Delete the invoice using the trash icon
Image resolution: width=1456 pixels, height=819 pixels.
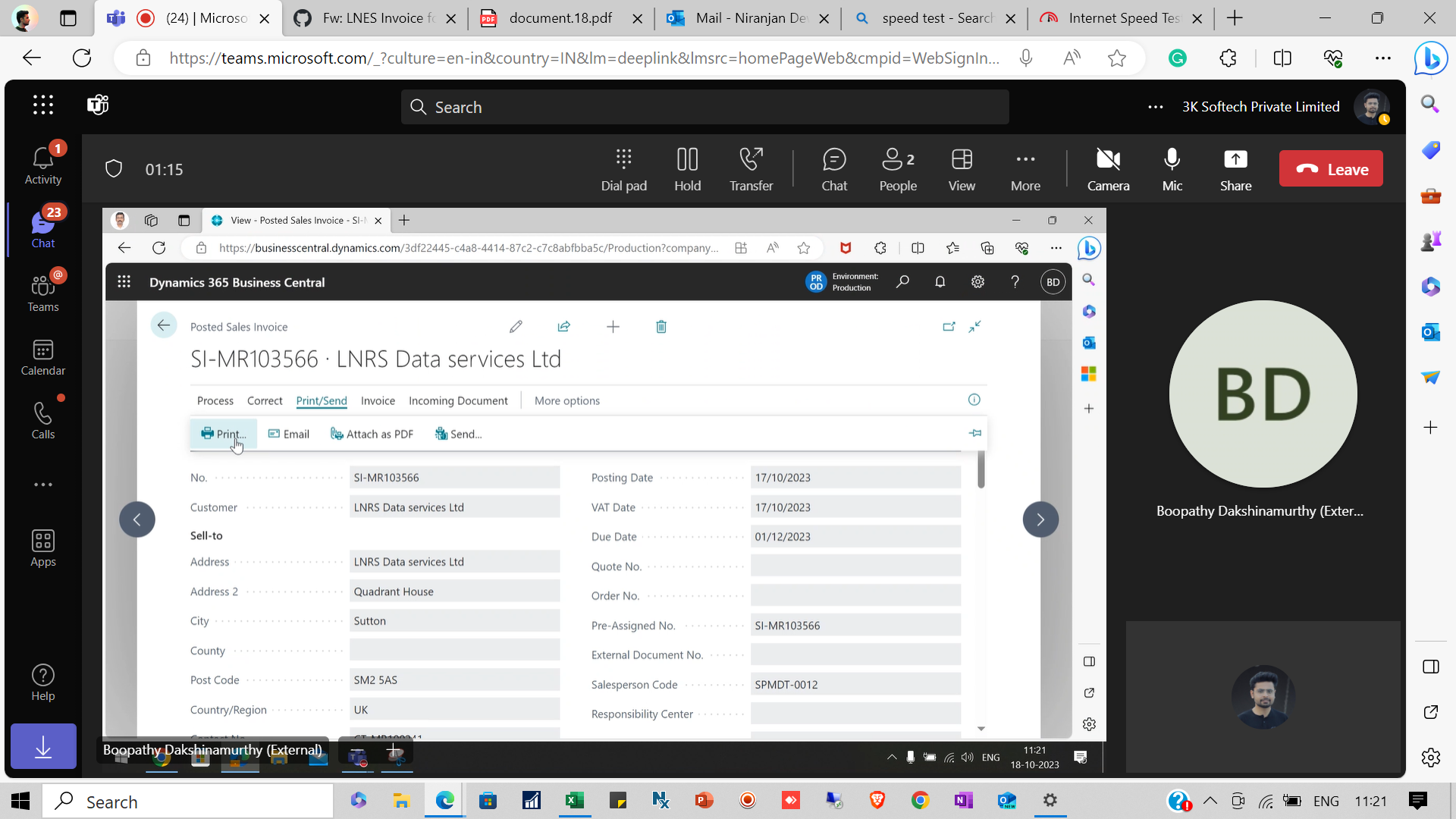pos(661,326)
